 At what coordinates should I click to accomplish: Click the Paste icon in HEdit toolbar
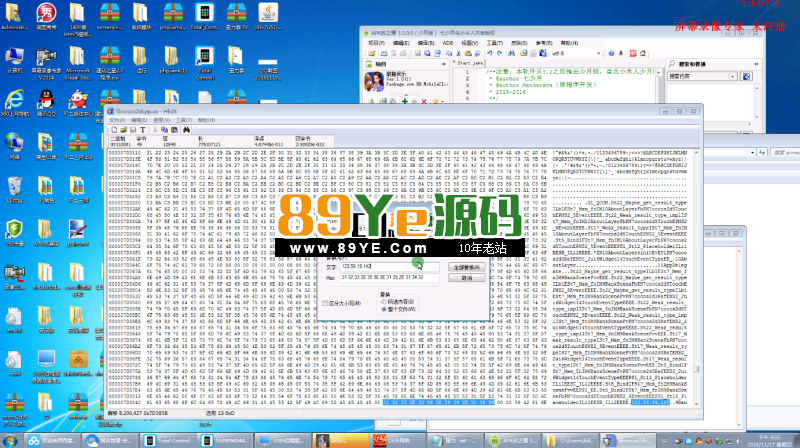click(174, 130)
